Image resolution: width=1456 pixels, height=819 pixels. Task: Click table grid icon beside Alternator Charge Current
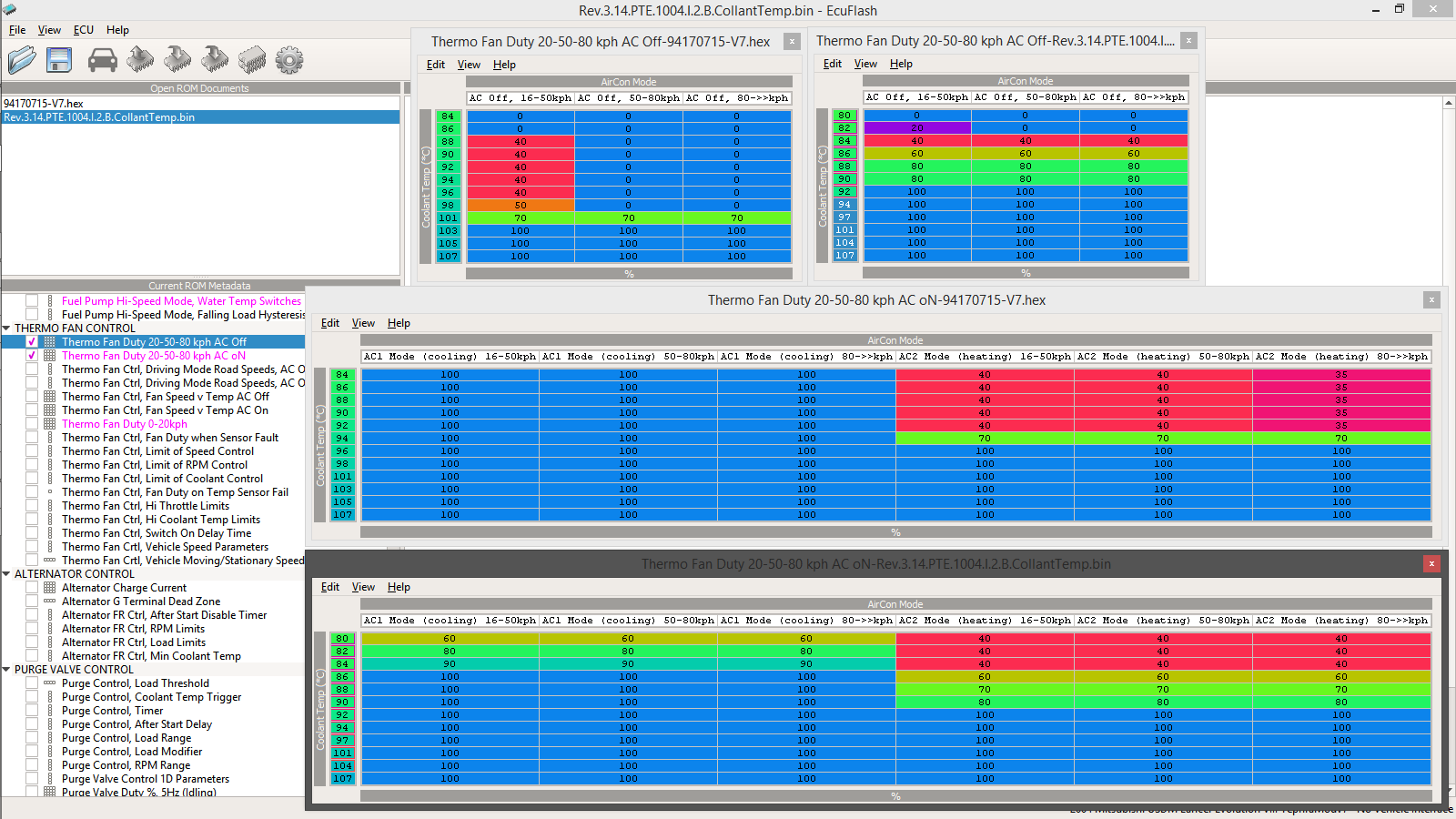[50, 588]
